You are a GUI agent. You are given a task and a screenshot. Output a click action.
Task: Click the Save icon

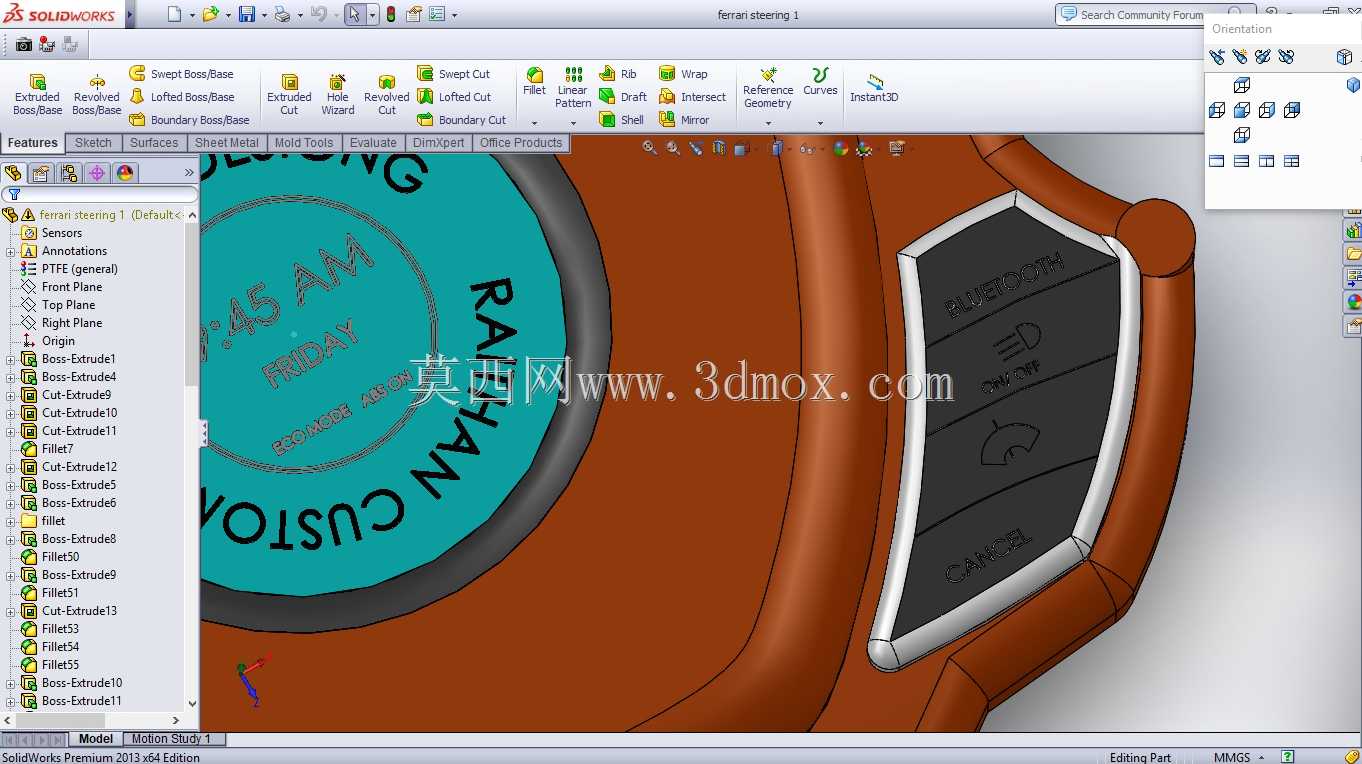click(x=246, y=14)
